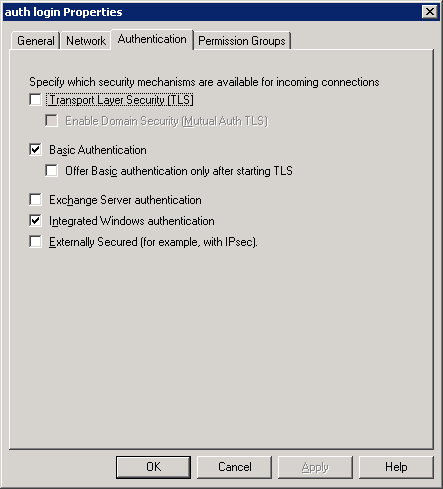Click the 'Specify which security mechanisms' instruction text
This screenshot has height=489, width=443.
[x=204, y=82]
